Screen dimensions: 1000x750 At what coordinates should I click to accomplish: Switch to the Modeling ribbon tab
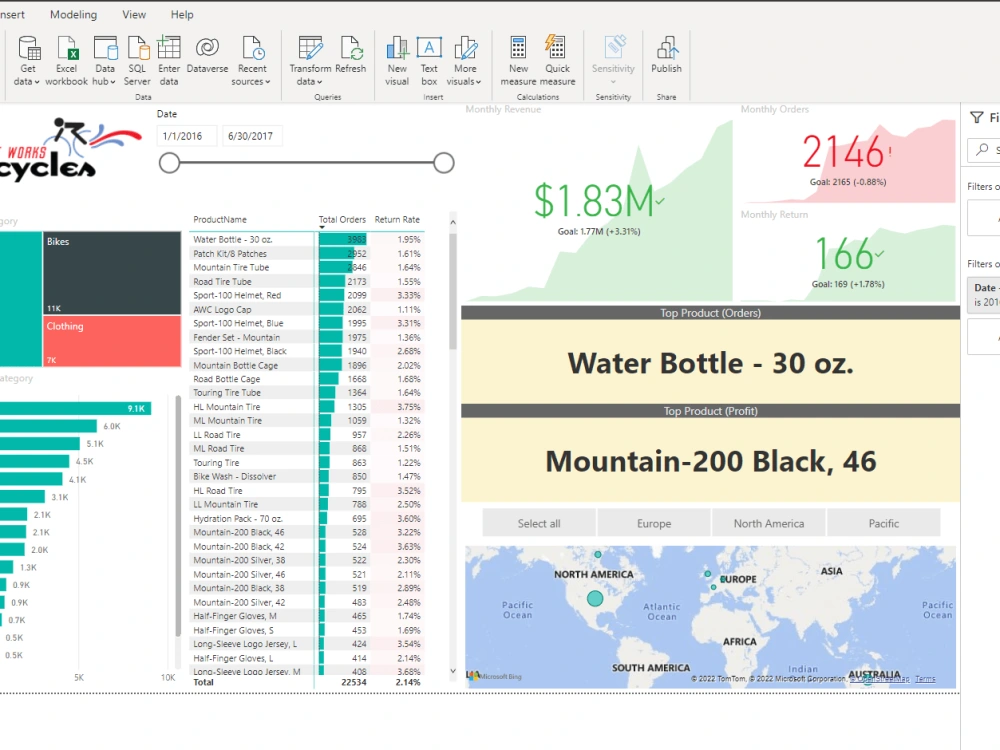click(x=72, y=14)
